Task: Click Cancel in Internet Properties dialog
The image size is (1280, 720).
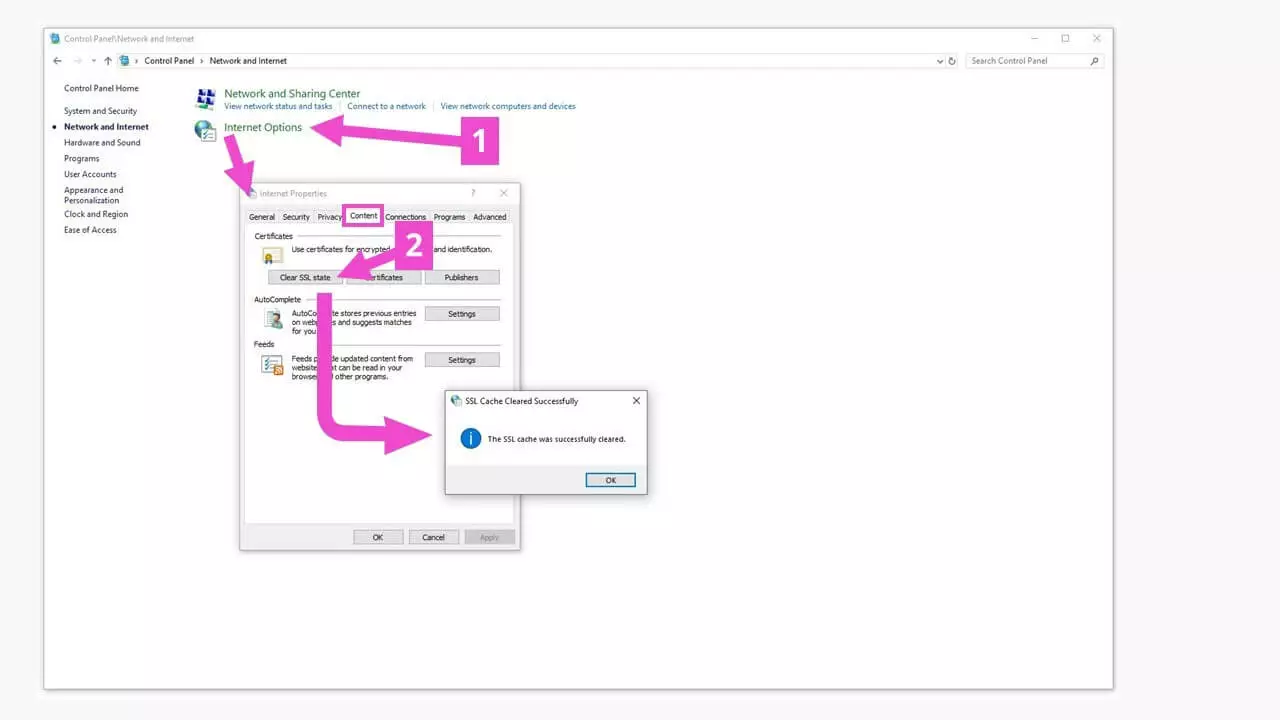Action: click(433, 537)
